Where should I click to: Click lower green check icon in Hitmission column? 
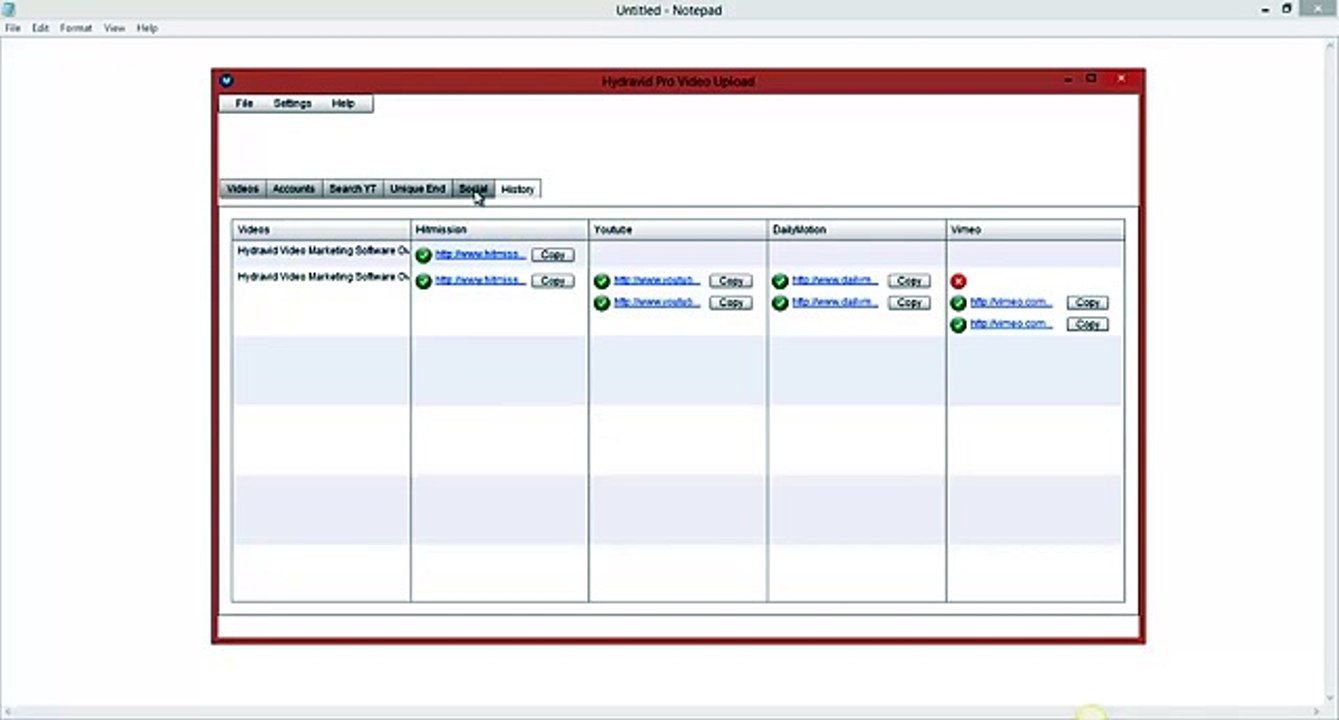pyautogui.click(x=424, y=282)
